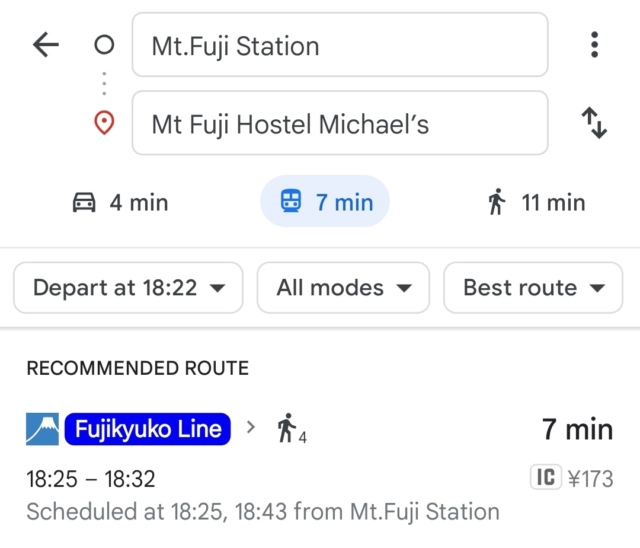Tap the walking figure icon in route
The height and width of the screenshot is (548, 640).
point(291,428)
